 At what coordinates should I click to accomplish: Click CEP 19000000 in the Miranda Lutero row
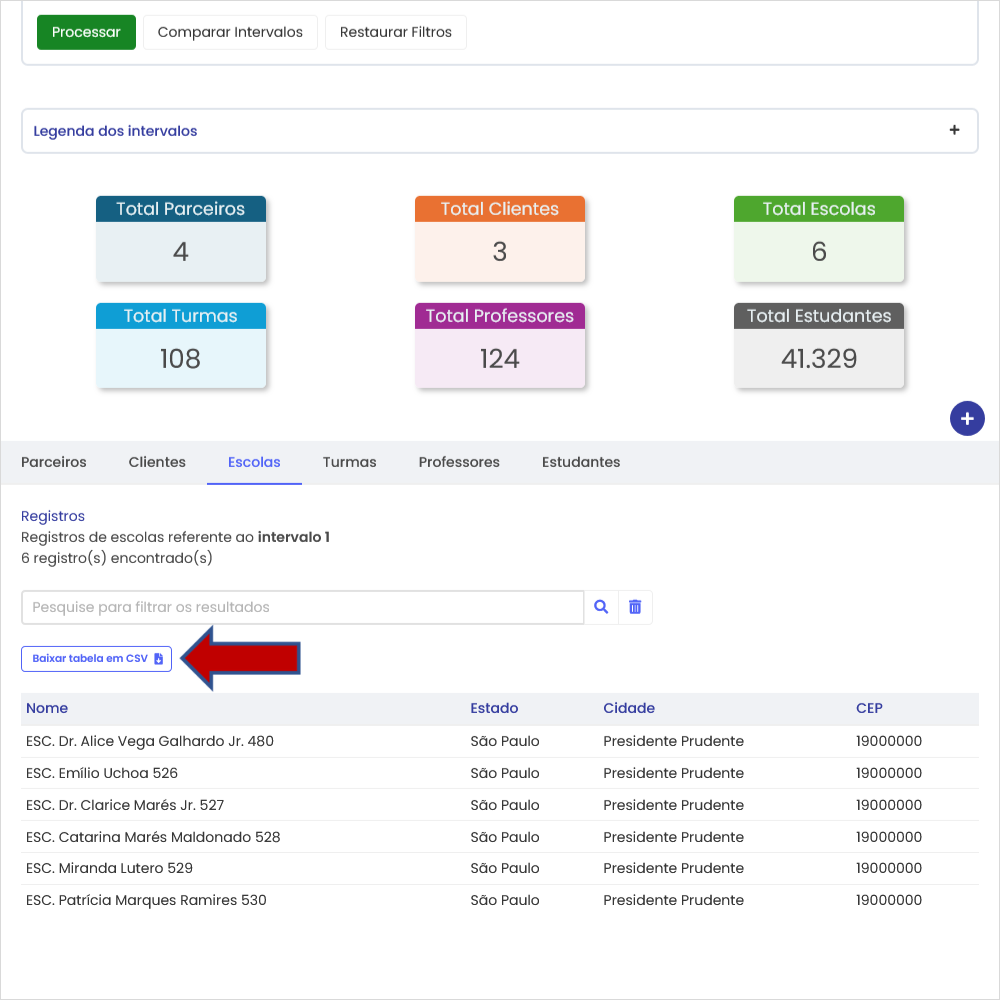click(x=888, y=868)
